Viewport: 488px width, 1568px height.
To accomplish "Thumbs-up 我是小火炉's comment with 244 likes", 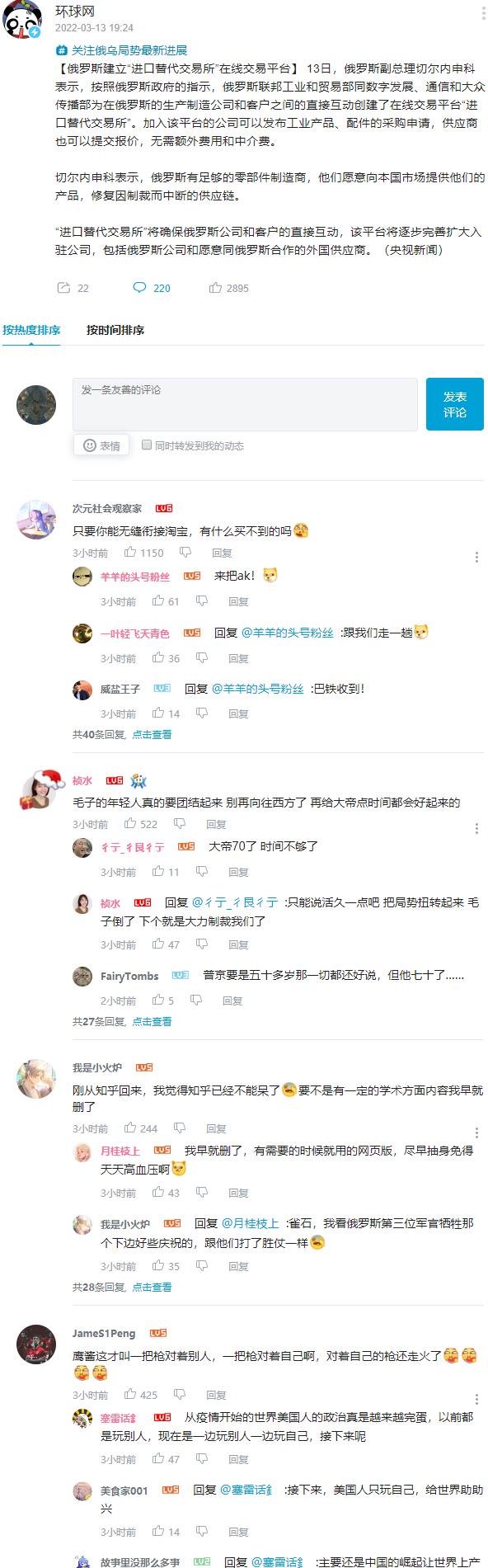I will [x=130, y=1128].
